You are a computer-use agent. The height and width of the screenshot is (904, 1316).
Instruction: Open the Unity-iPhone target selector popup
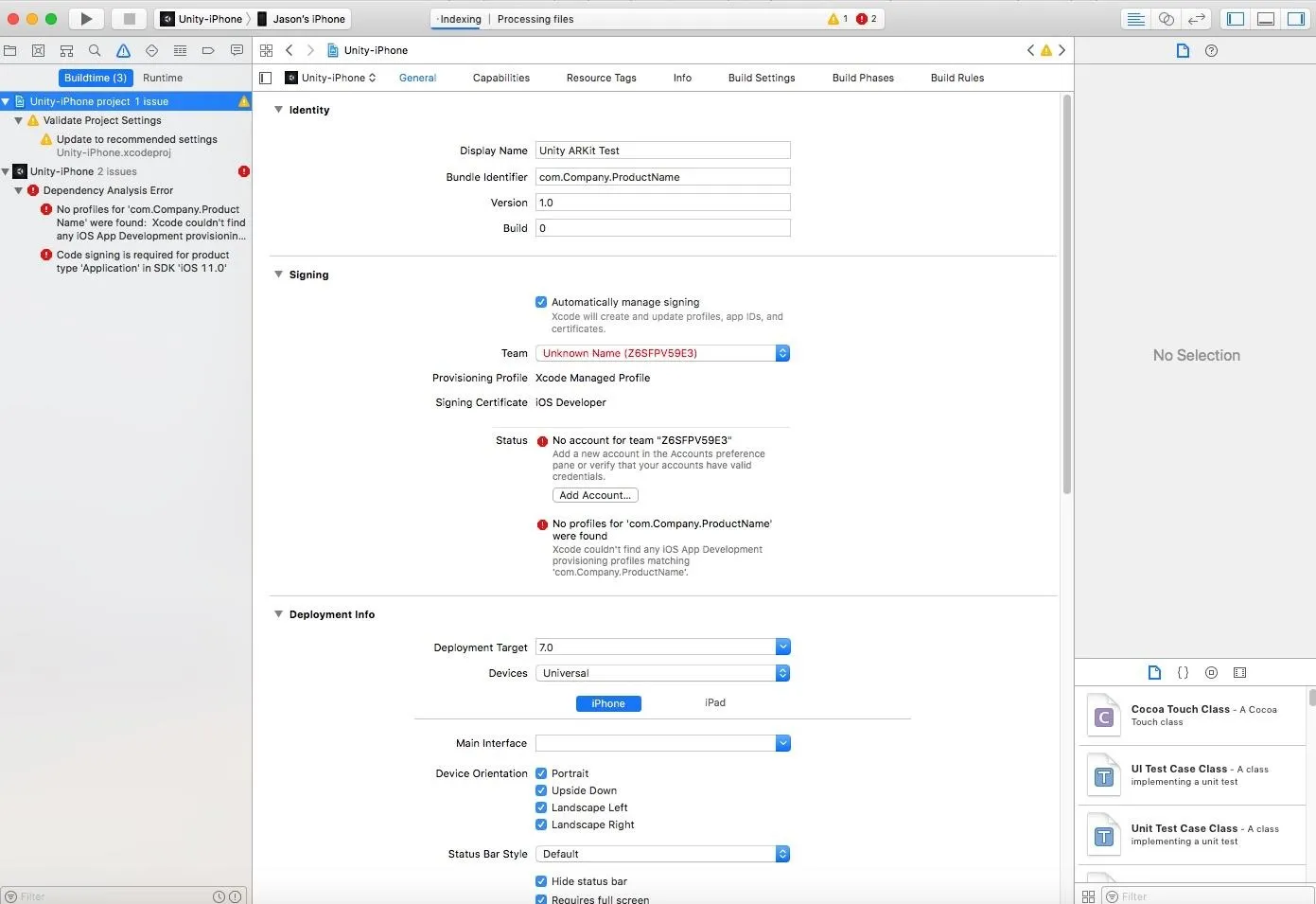330,78
